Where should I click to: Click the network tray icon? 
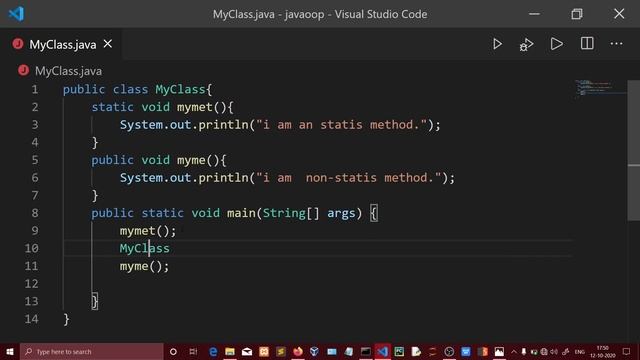(544, 351)
